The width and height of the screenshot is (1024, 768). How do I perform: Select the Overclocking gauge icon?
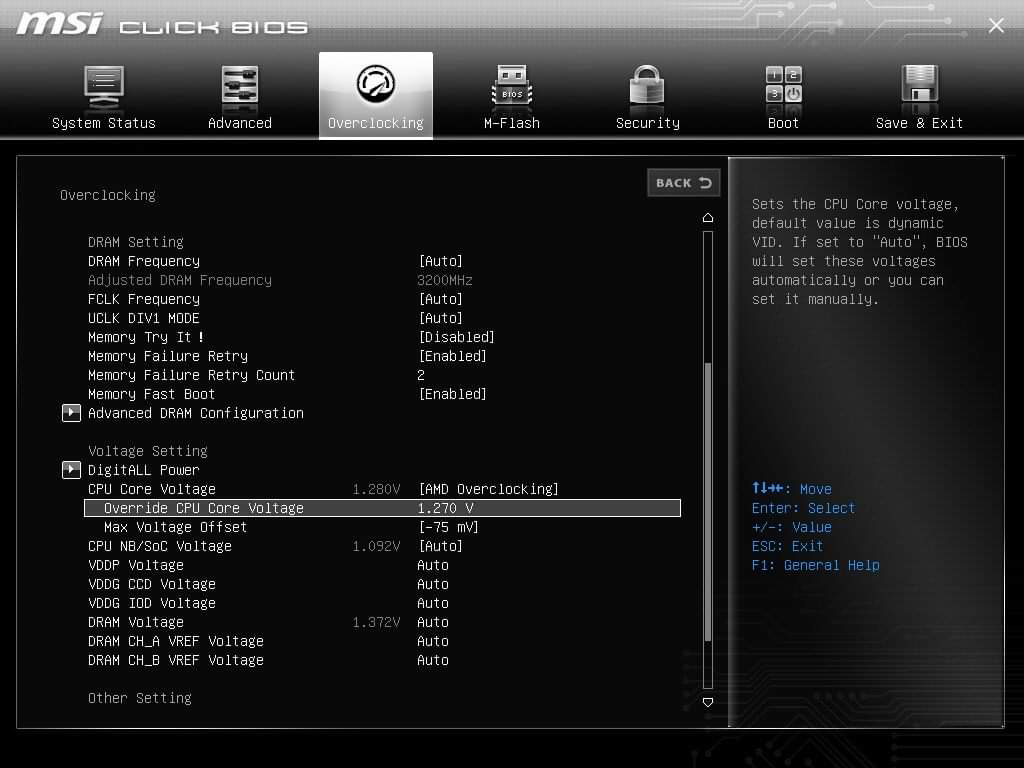376,84
